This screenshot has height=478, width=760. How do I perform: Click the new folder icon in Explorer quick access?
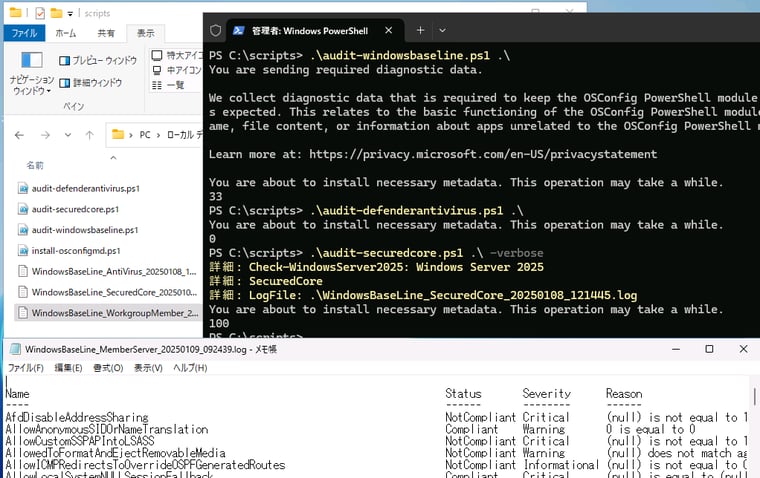[x=57, y=13]
